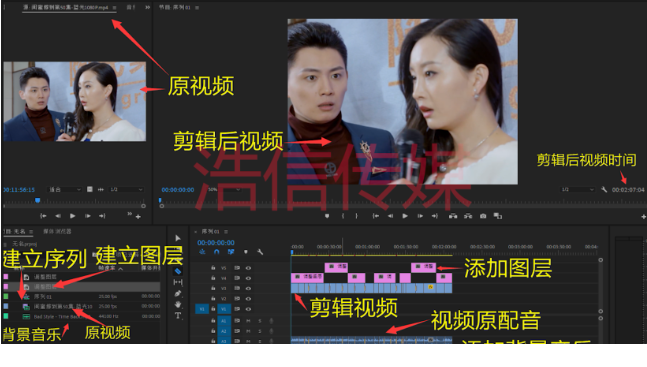Toggle V5 track visibility eye

tap(248, 268)
